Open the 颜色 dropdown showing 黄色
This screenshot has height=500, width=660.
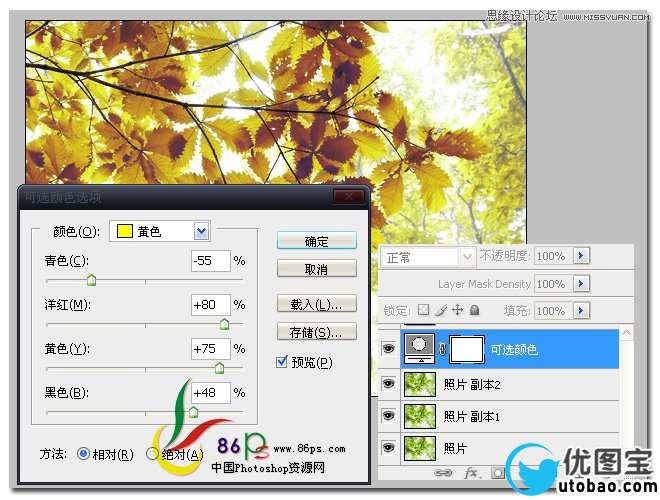[x=160, y=231]
